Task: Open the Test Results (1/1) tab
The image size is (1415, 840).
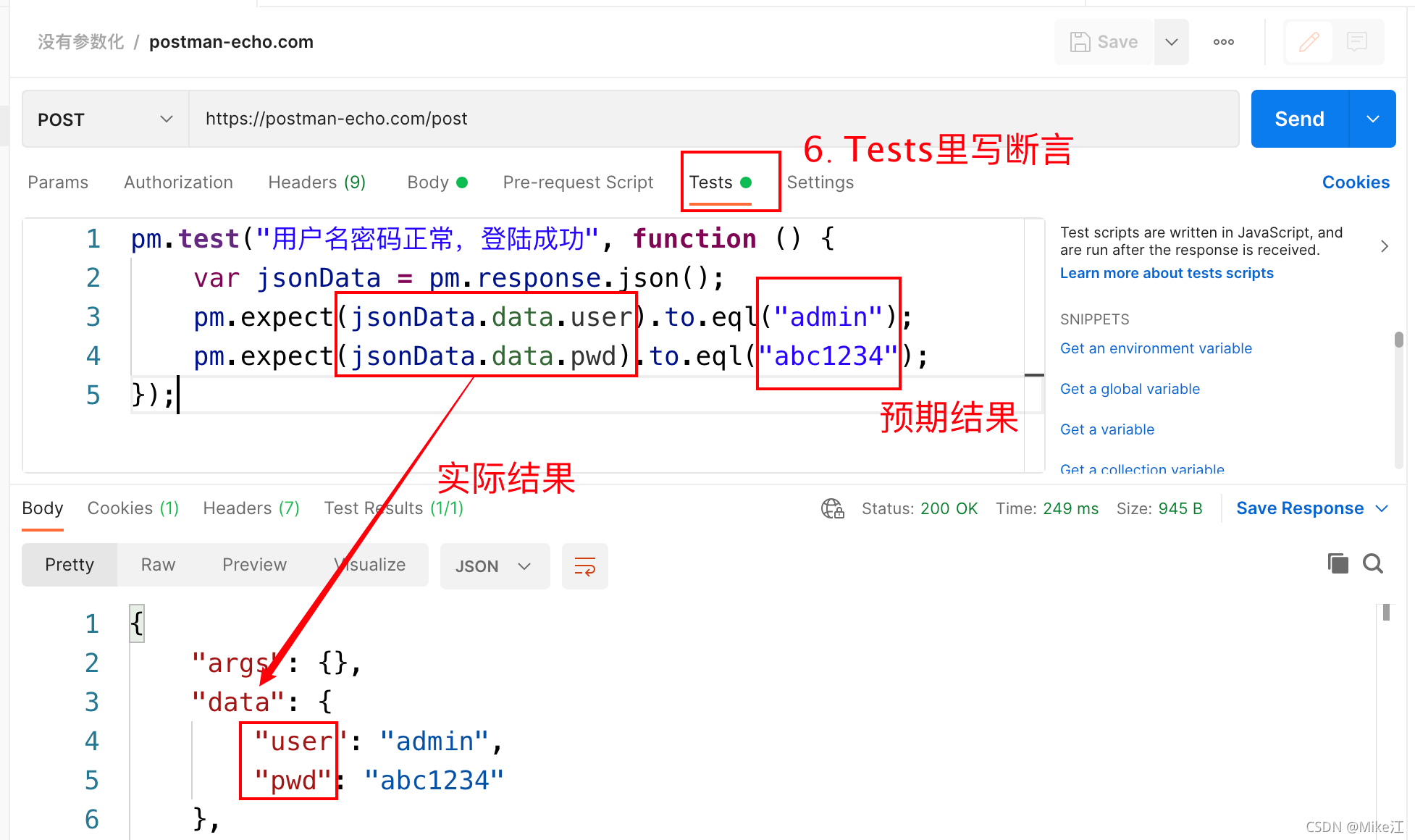Action: click(394, 508)
